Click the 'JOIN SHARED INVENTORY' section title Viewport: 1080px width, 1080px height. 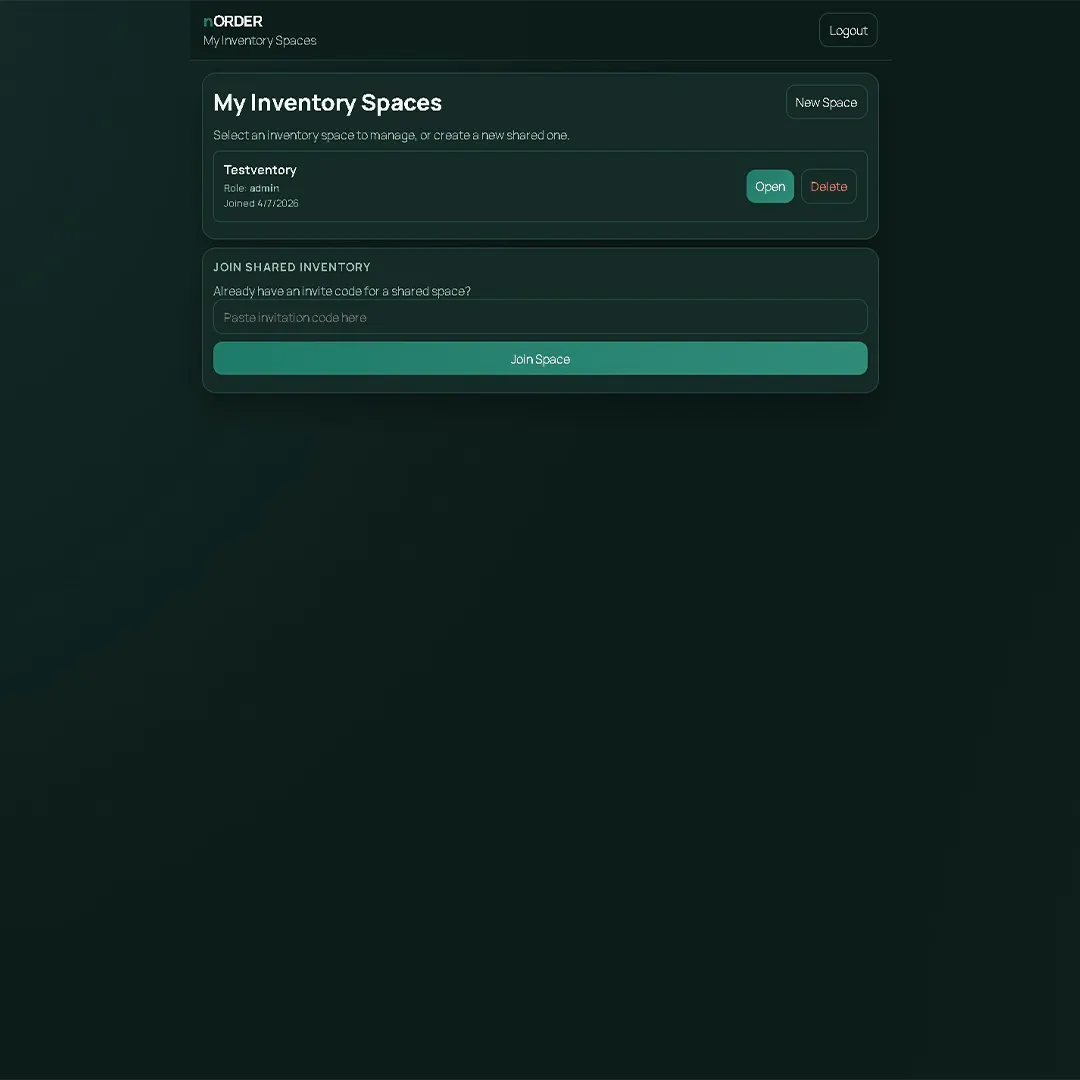tap(292, 267)
